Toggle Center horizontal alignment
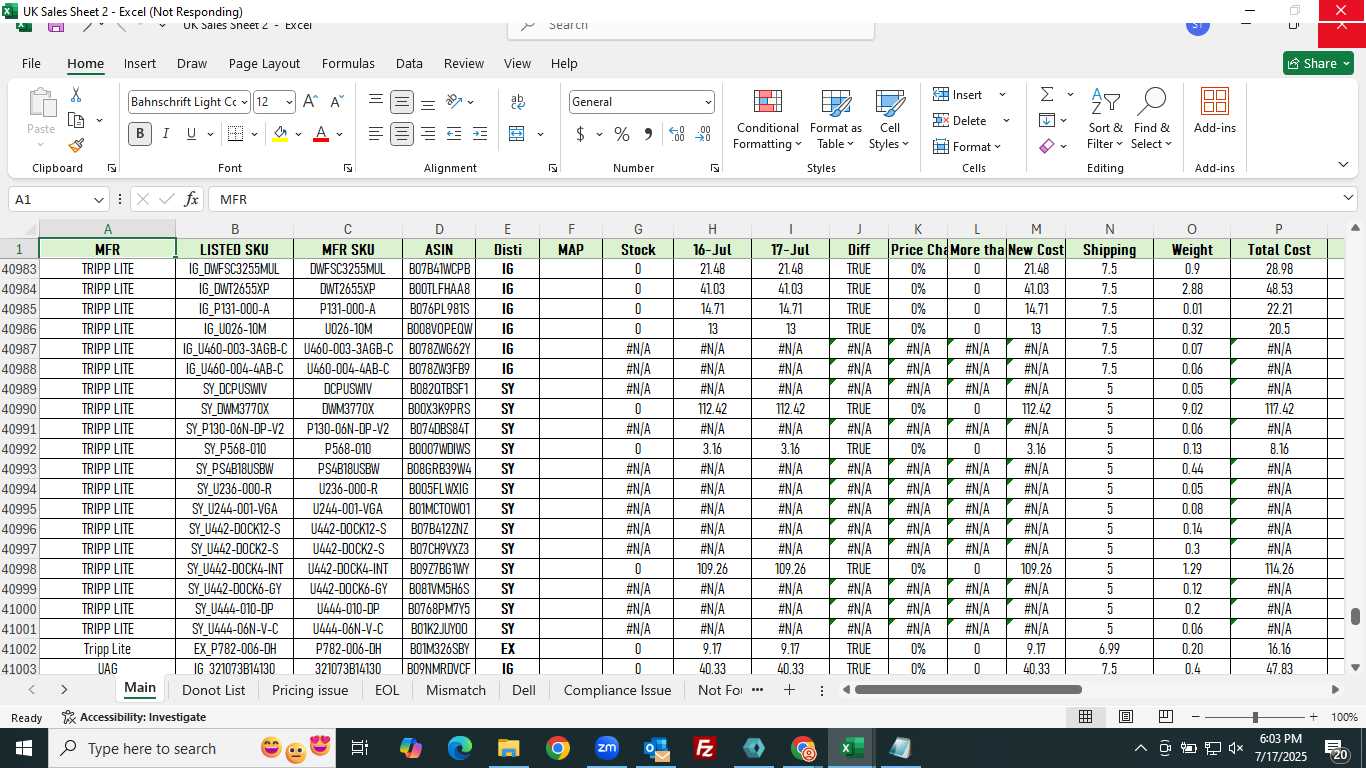 pyautogui.click(x=402, y=134)
